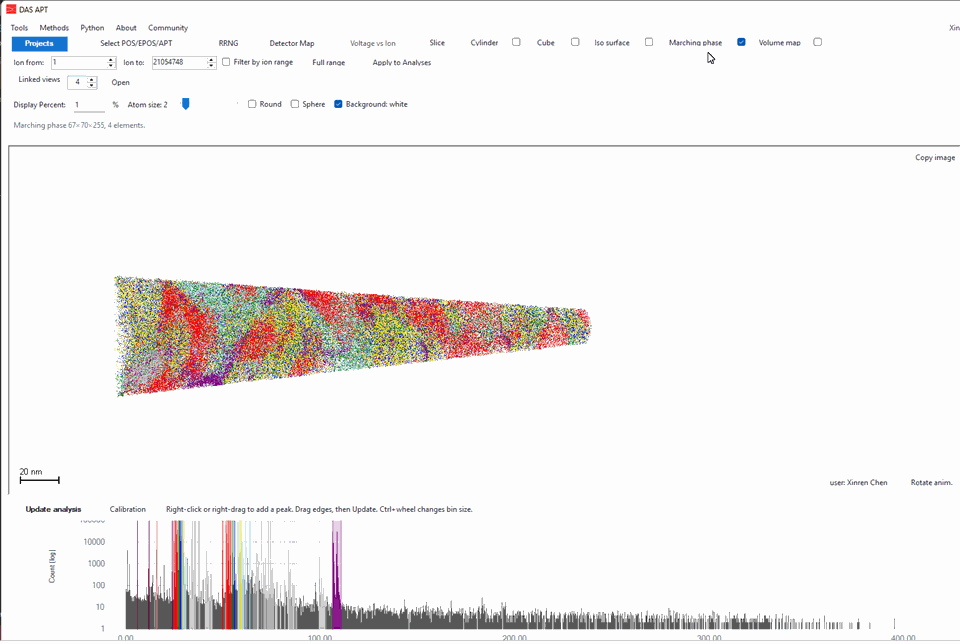Click the Atom size slider handle
This screenshot has width=960, height=644.
pyautogui.click(x=186, y=104)
